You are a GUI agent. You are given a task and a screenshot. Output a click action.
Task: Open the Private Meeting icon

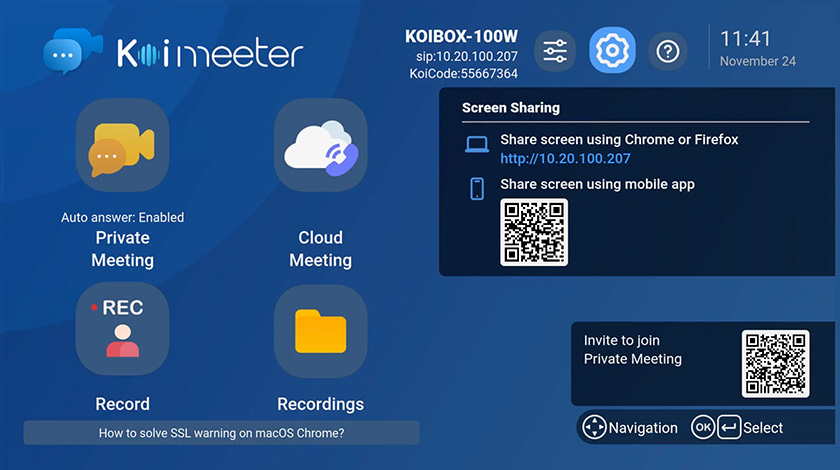[x=122, y=146]
